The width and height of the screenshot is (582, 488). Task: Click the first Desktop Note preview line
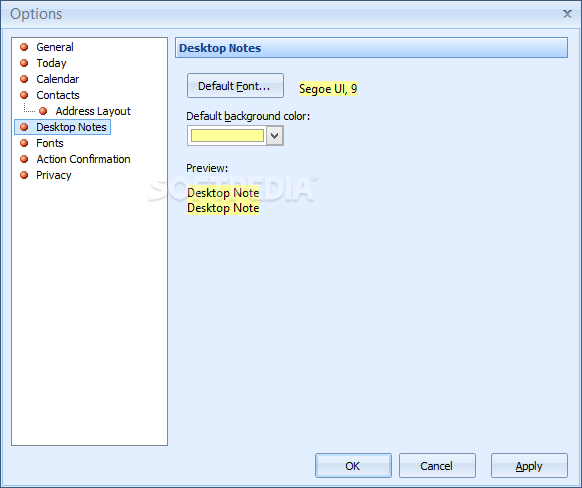[x=223, y=193]
